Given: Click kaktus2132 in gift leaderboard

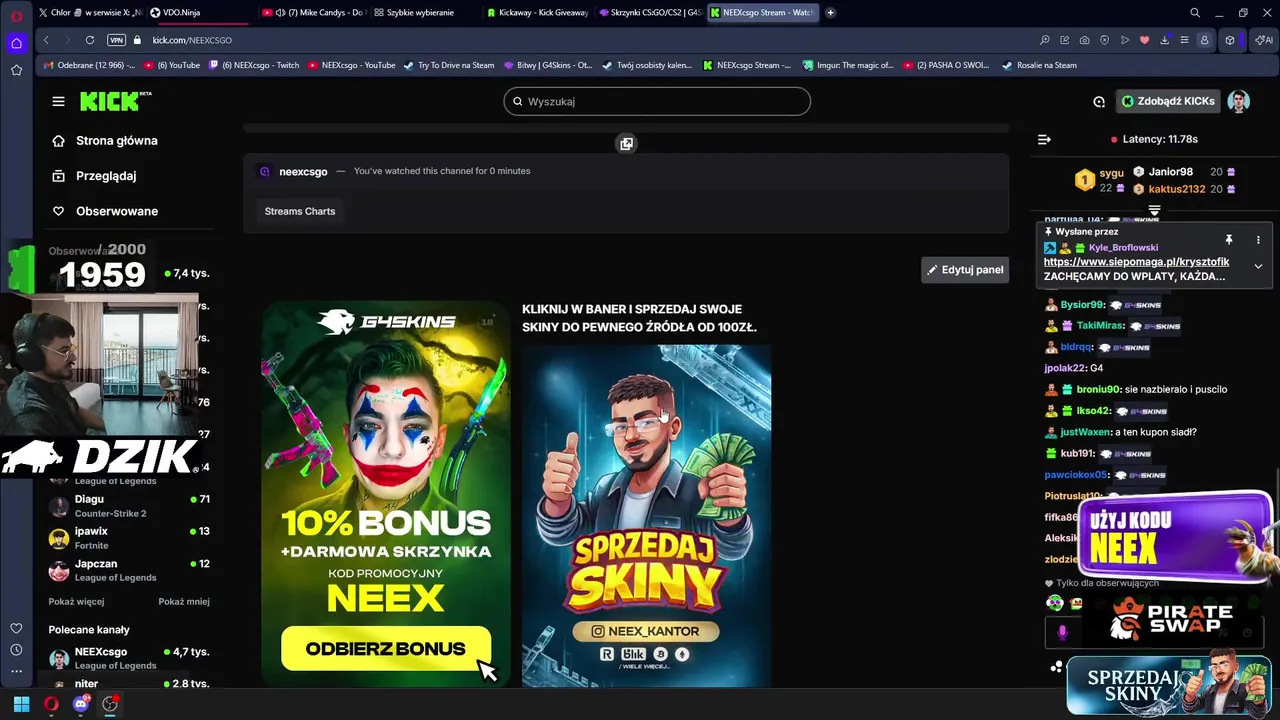Looking at the screenshot, I should point(1176,189).
